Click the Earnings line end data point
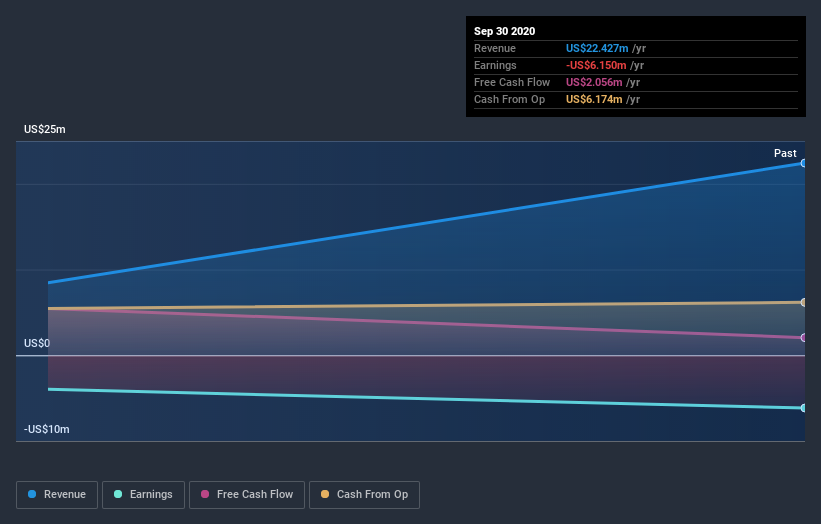 [x=803, y=408]
